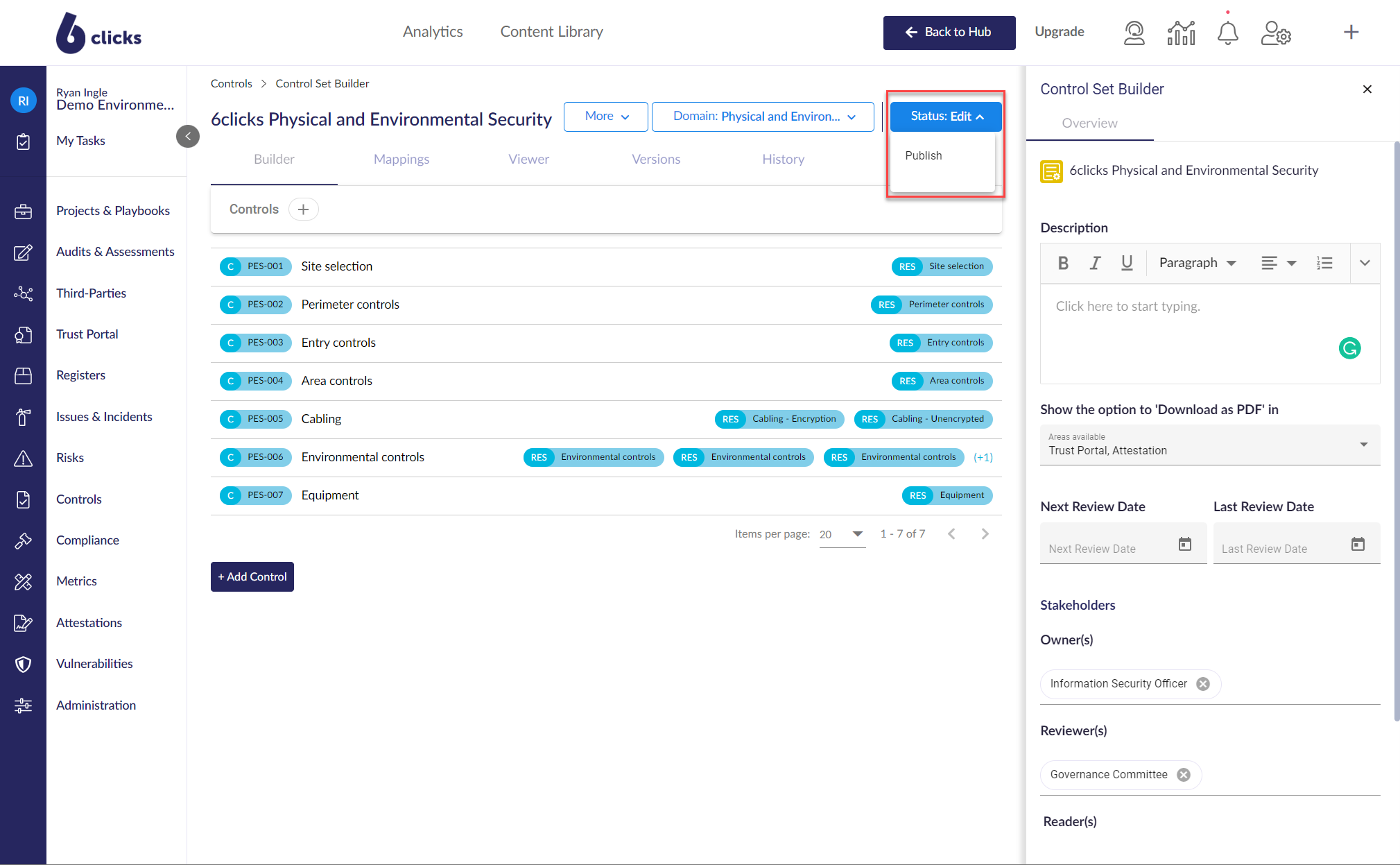Image resolution: width=1400 pixels, height=865 pixels.
Task: Toggle bold formatting in Description editor
Action: pos(1062,263)
